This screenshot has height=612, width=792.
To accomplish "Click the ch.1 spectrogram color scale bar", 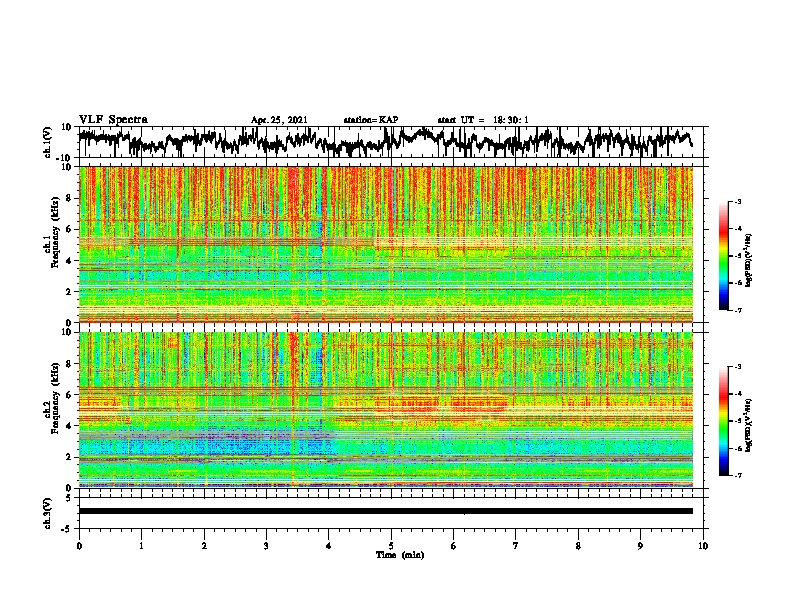I will click(724, 256).
